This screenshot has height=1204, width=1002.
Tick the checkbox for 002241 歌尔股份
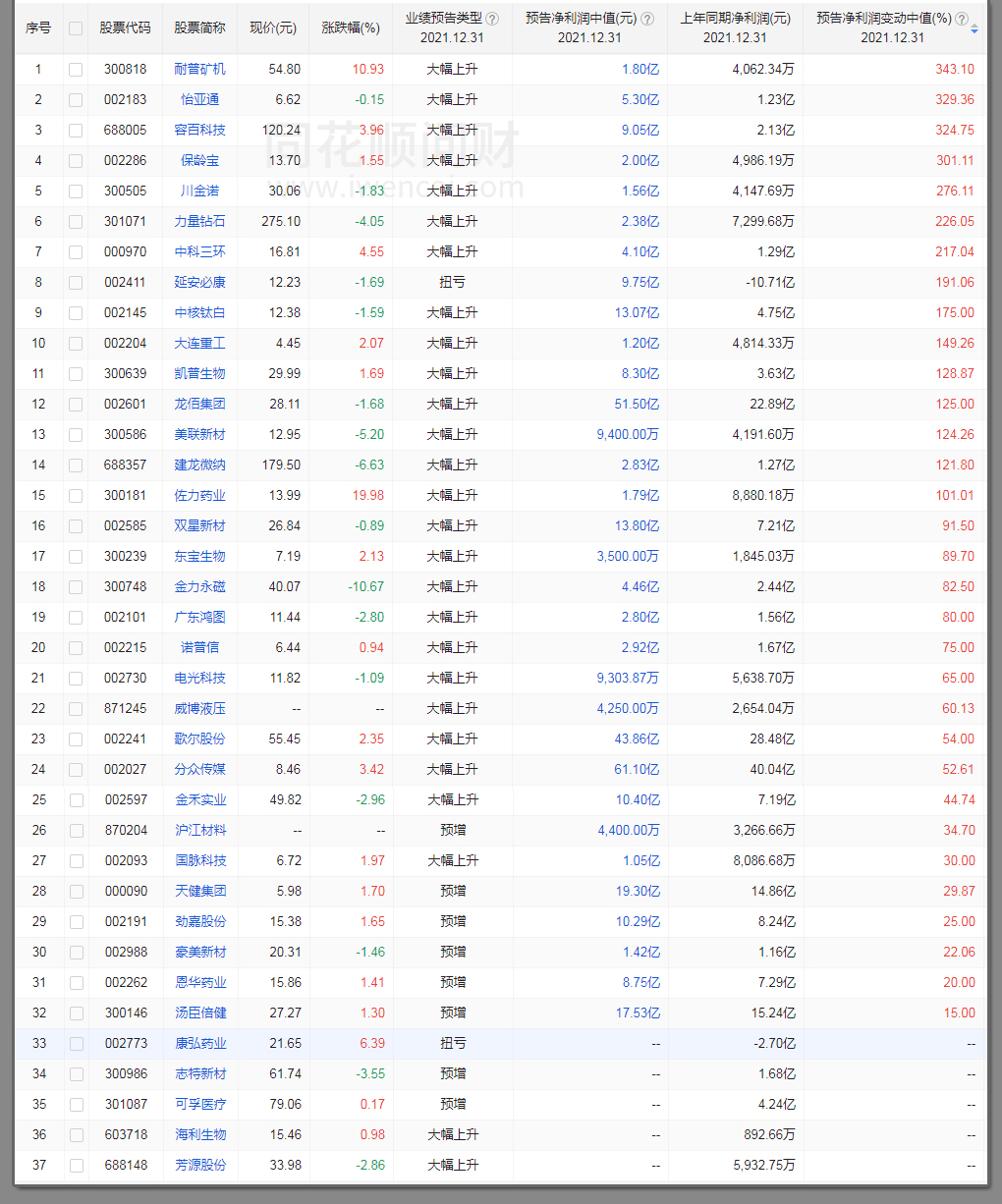[x=76, y=739]
